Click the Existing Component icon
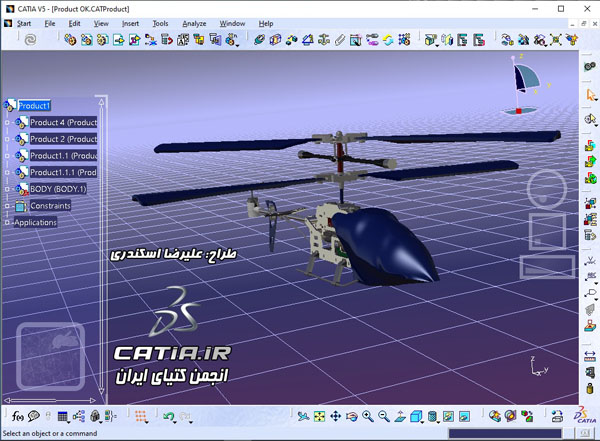This screenshot has height=441, width=600. pyautogui.click(x=119, y=39)
